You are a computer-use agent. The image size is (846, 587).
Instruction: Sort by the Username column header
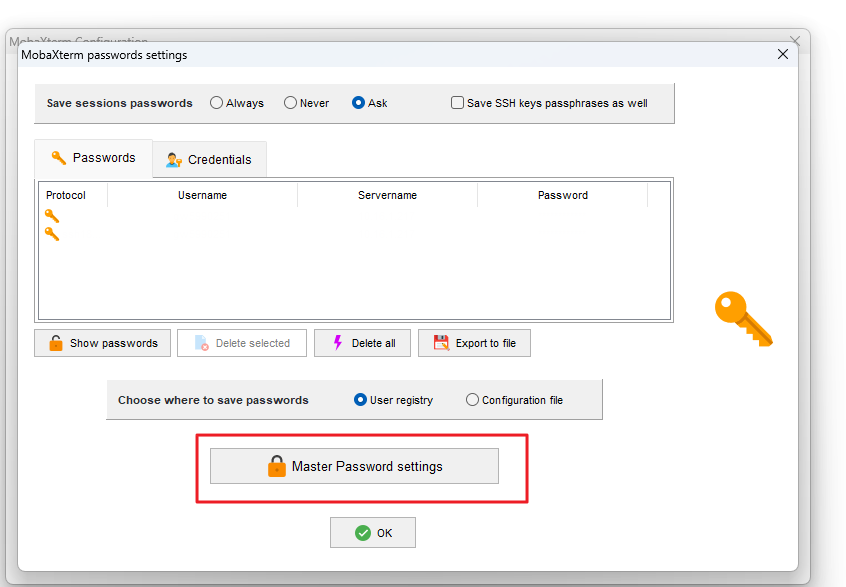pyautogui.click(x=202, y=195)
